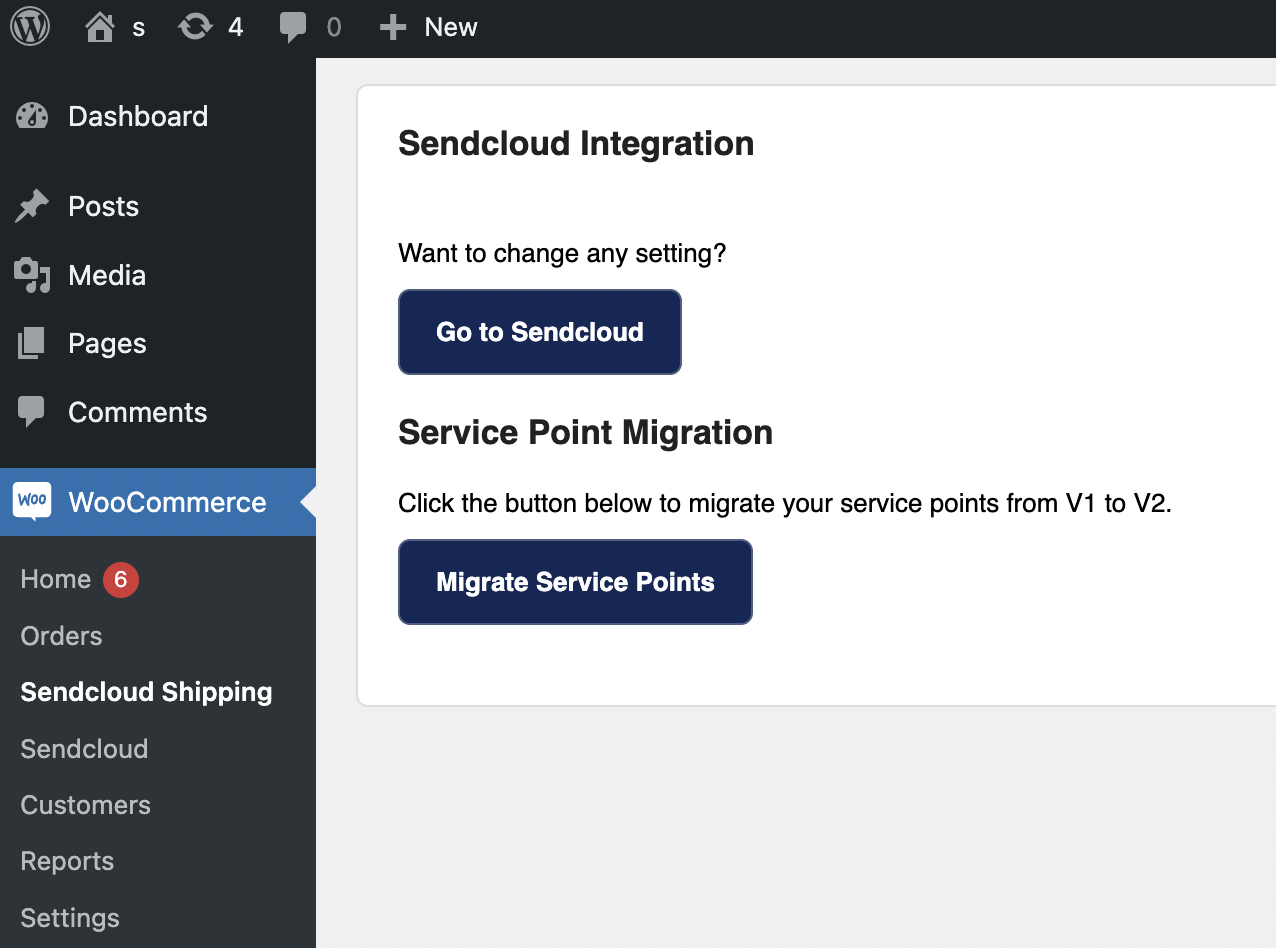The height and width of the screenshot is (948, 1276).
Task: Open the WooCommerce menu
Action: pyautogui.click(x=158, y=502)
